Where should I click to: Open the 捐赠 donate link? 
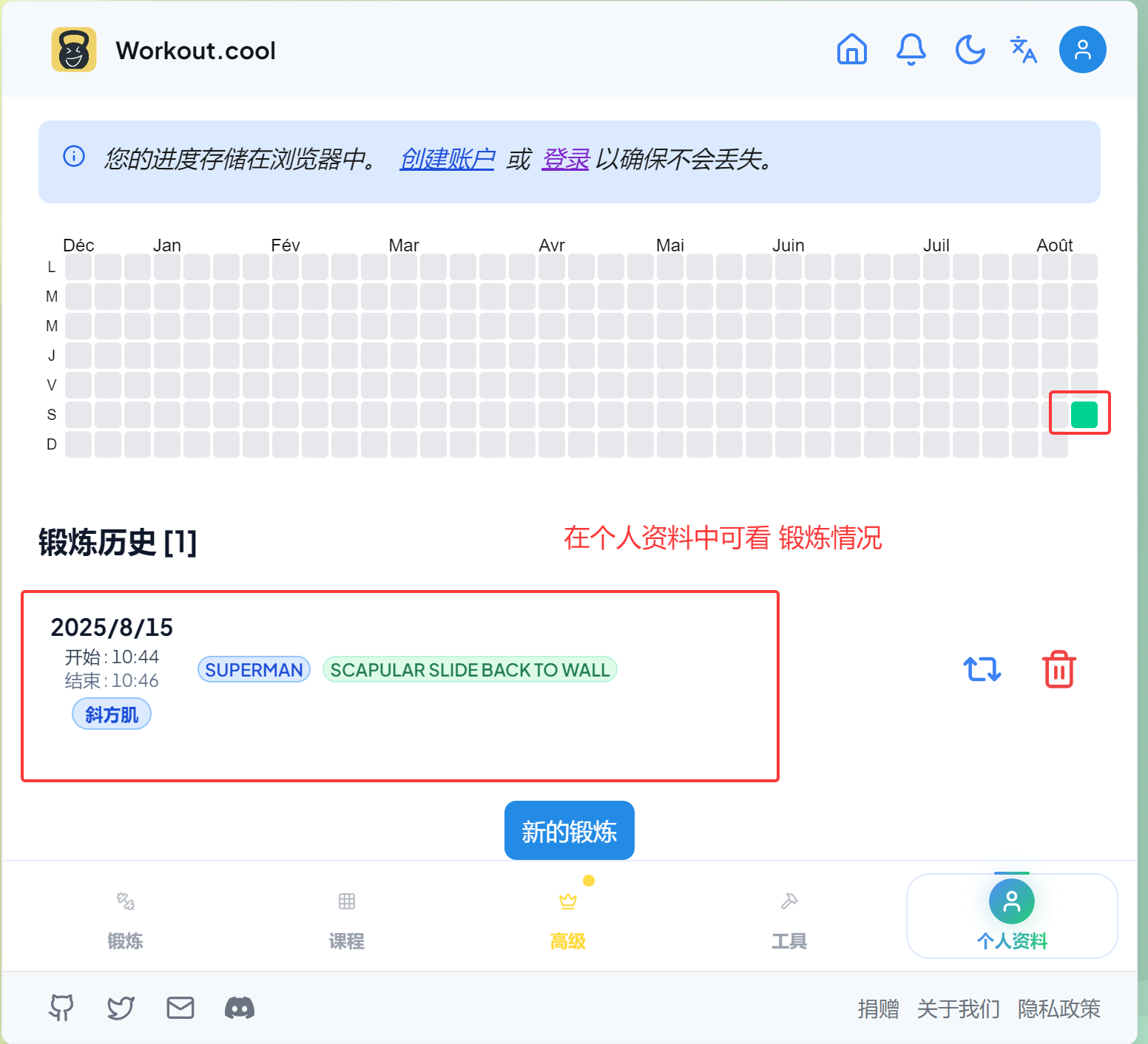[x=879, y=1009]
